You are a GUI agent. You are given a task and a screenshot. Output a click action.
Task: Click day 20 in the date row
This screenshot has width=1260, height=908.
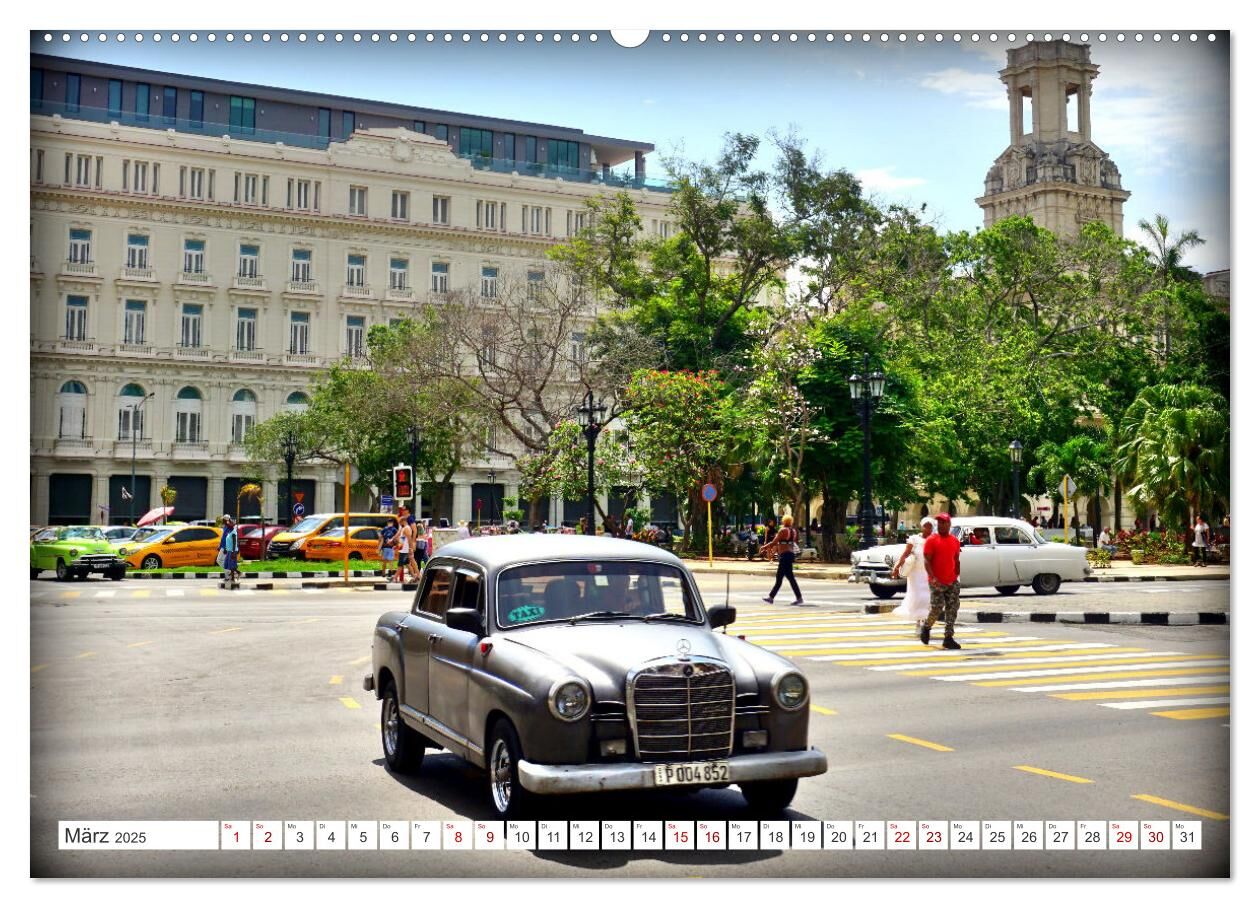837,836
